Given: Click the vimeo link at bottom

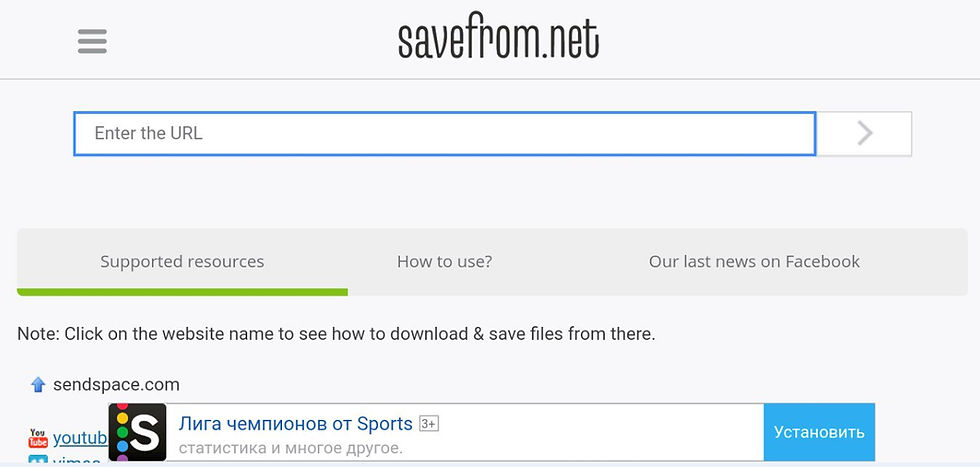Looking at the screenshot, I should tap(77, 461).
